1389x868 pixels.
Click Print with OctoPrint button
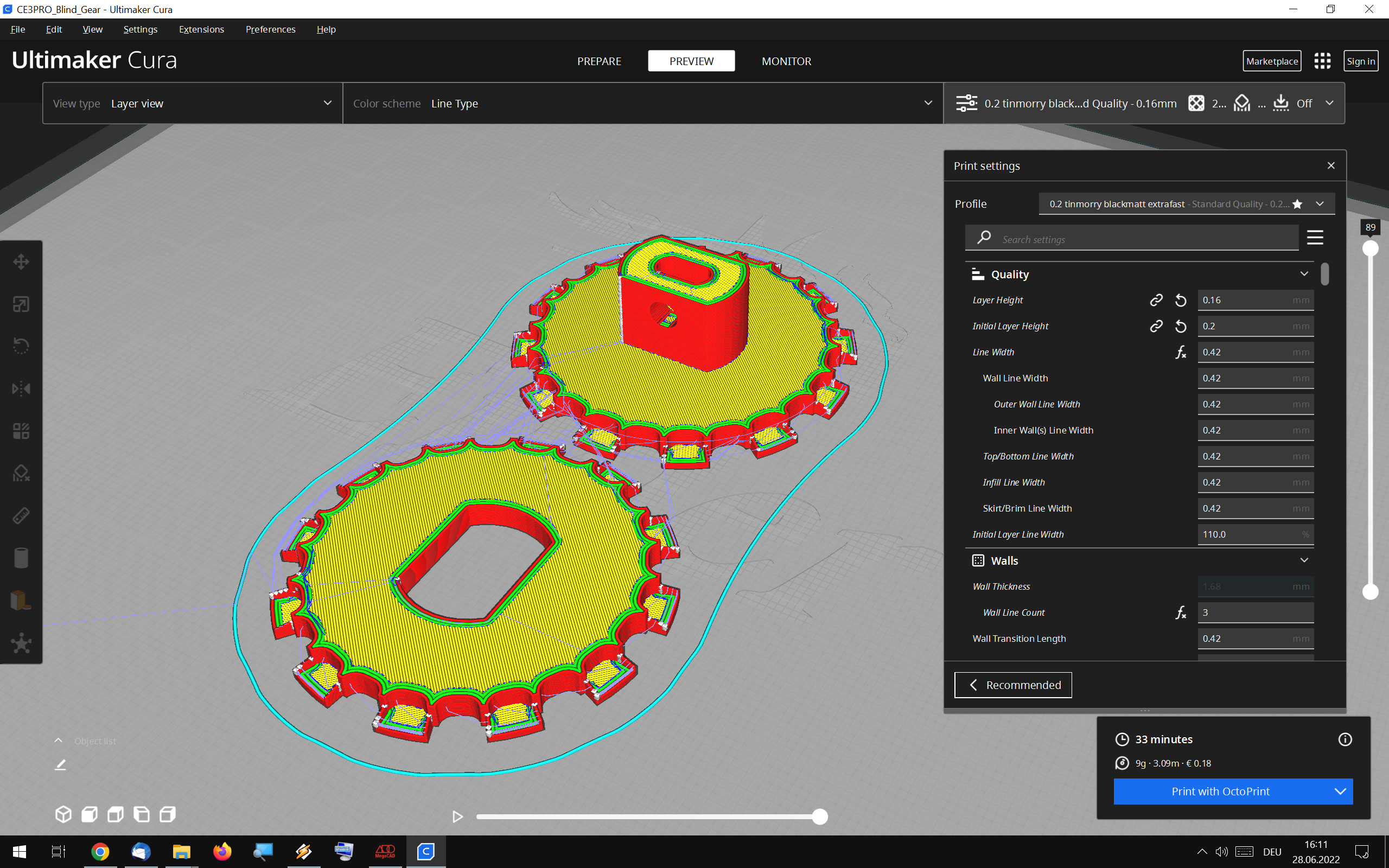pyautogui.click(x=1220, y=791)
